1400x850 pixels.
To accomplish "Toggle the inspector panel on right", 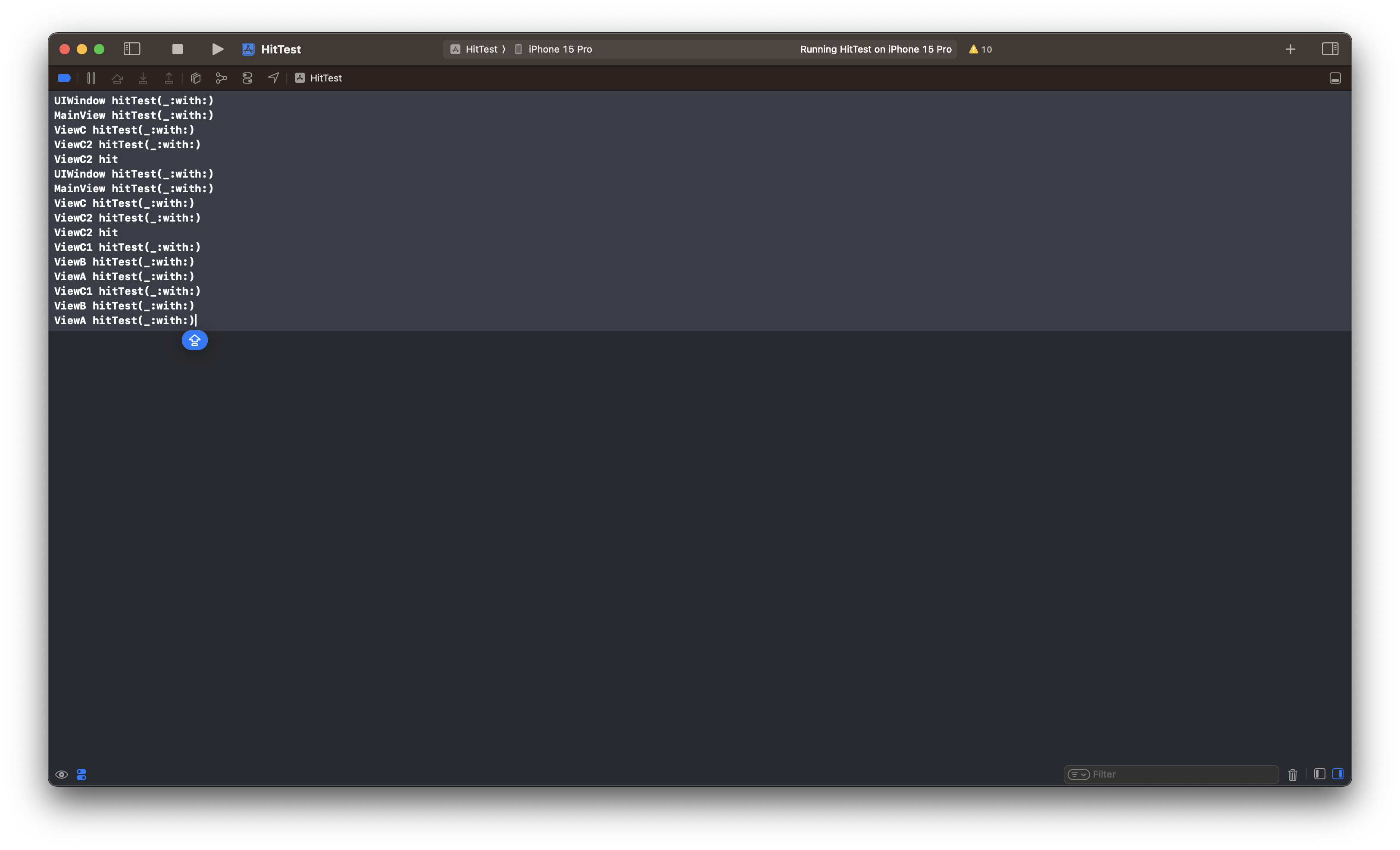I will [x=1330, y=50].
